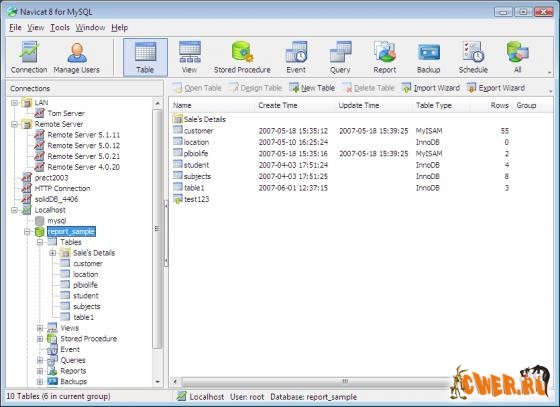
Task: Launch the Import Wizard
Action: tap(431, 88)
